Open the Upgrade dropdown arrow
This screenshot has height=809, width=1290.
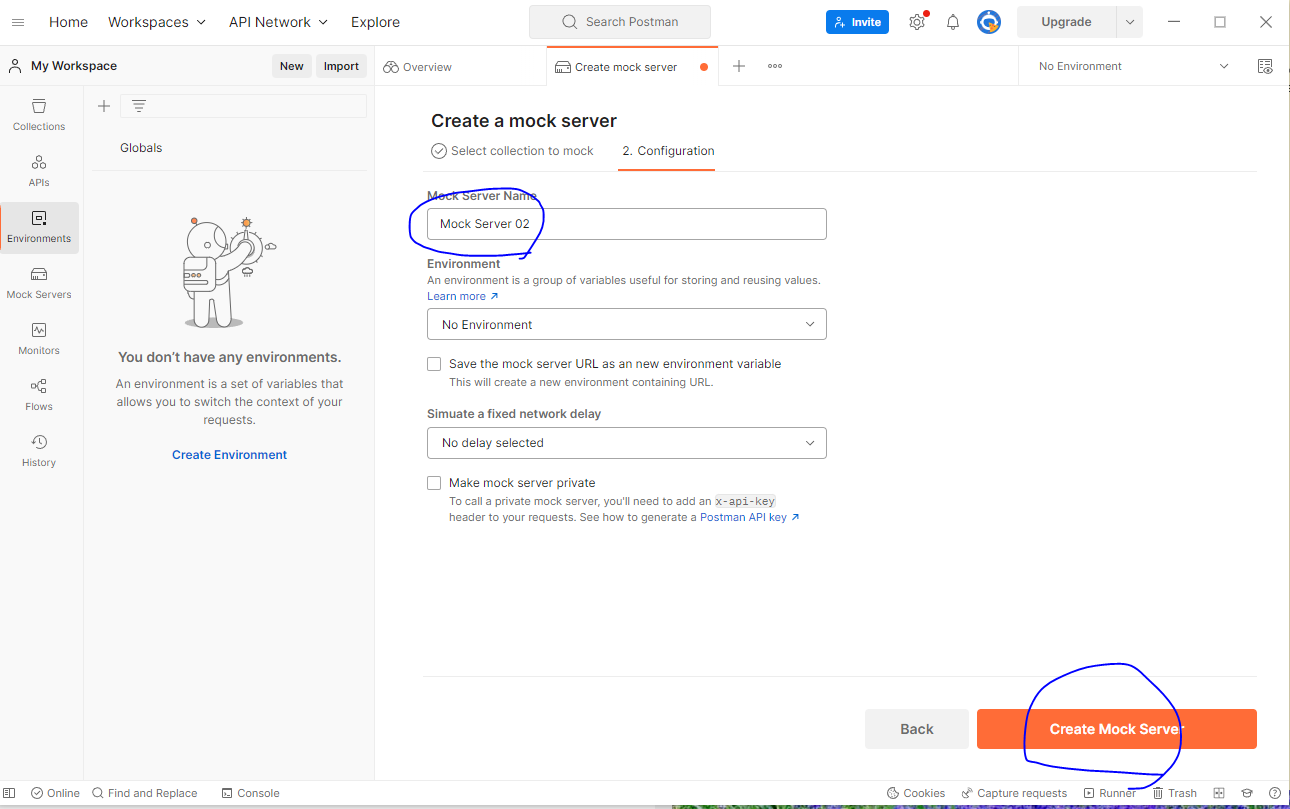point(1130,22)
